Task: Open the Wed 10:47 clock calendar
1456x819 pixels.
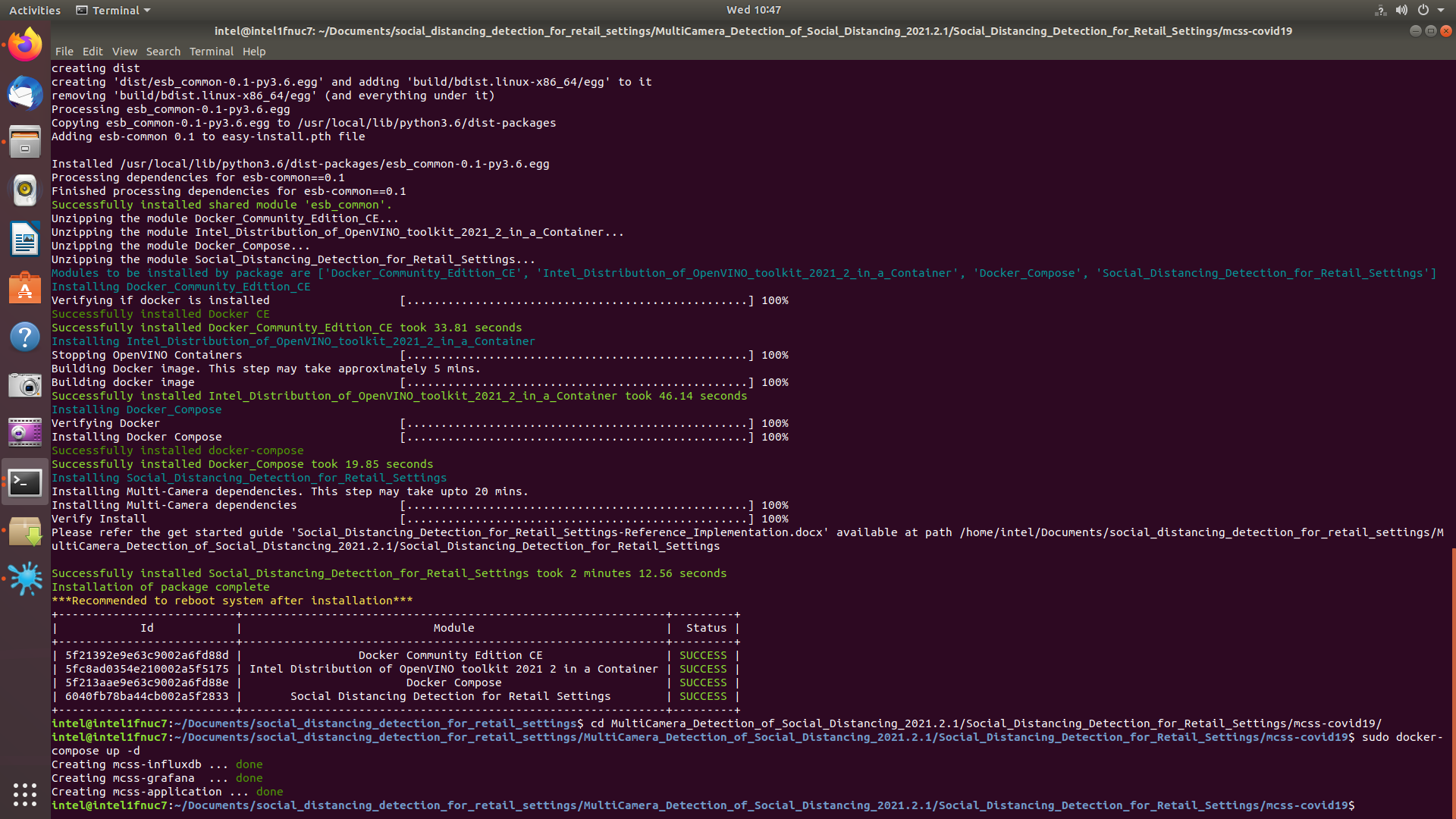Action: pyautogui.click(x=753, y=10)
